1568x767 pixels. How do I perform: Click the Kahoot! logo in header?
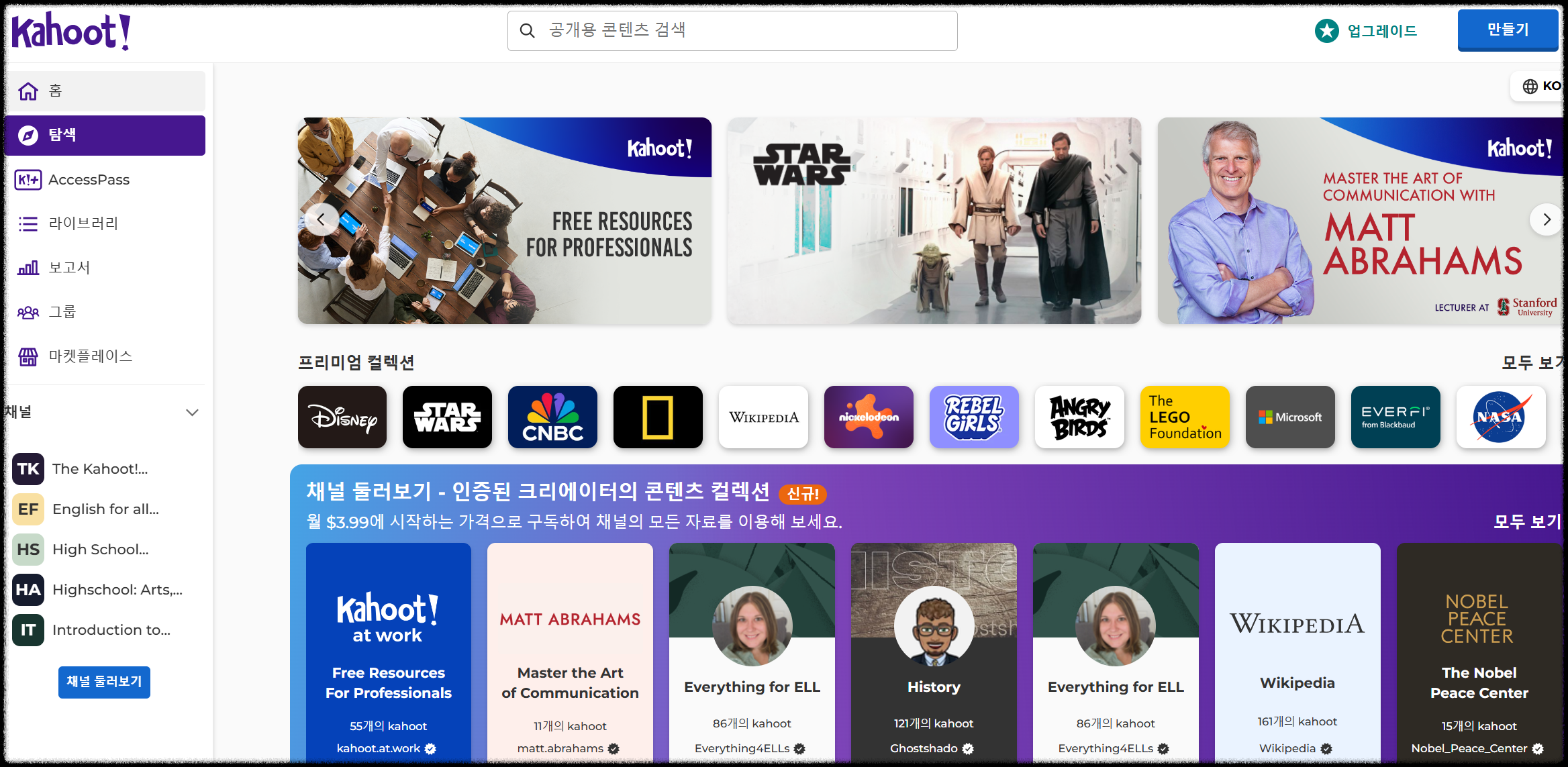tap(71, 31)
